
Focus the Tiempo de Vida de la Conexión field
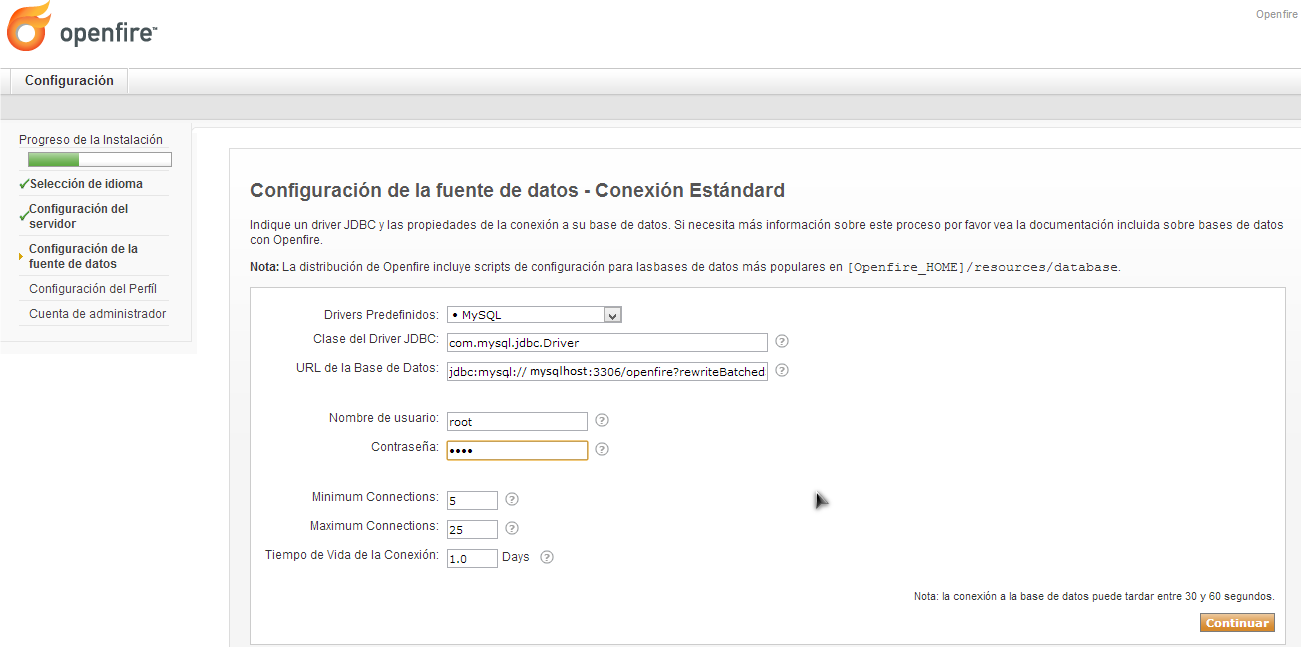click(x=472, y=558)
